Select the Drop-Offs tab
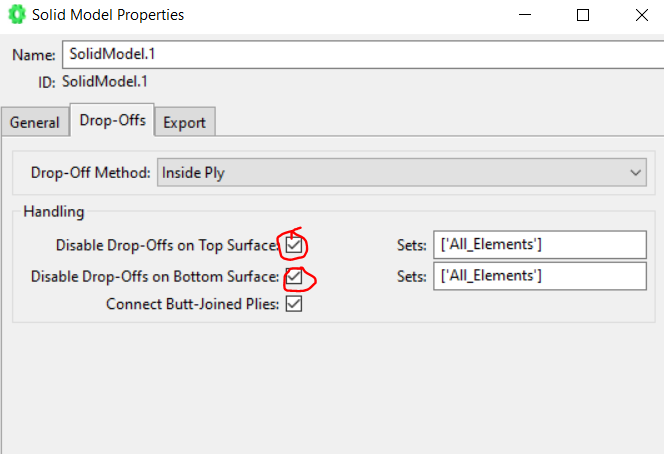664x454 pixels. click(112, 121)
